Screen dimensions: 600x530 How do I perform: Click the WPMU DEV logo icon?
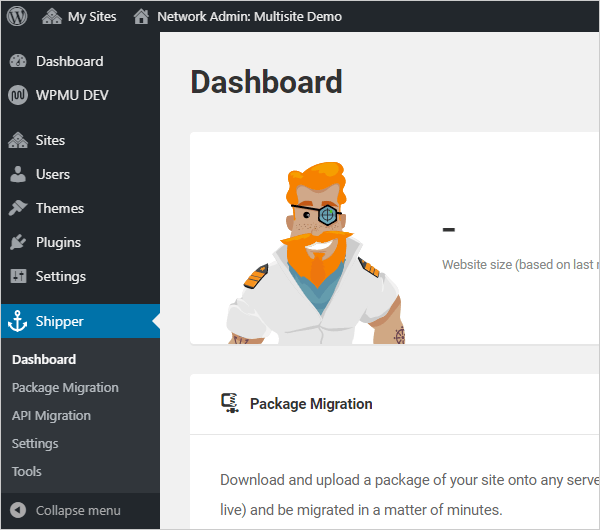coord(18,95)
